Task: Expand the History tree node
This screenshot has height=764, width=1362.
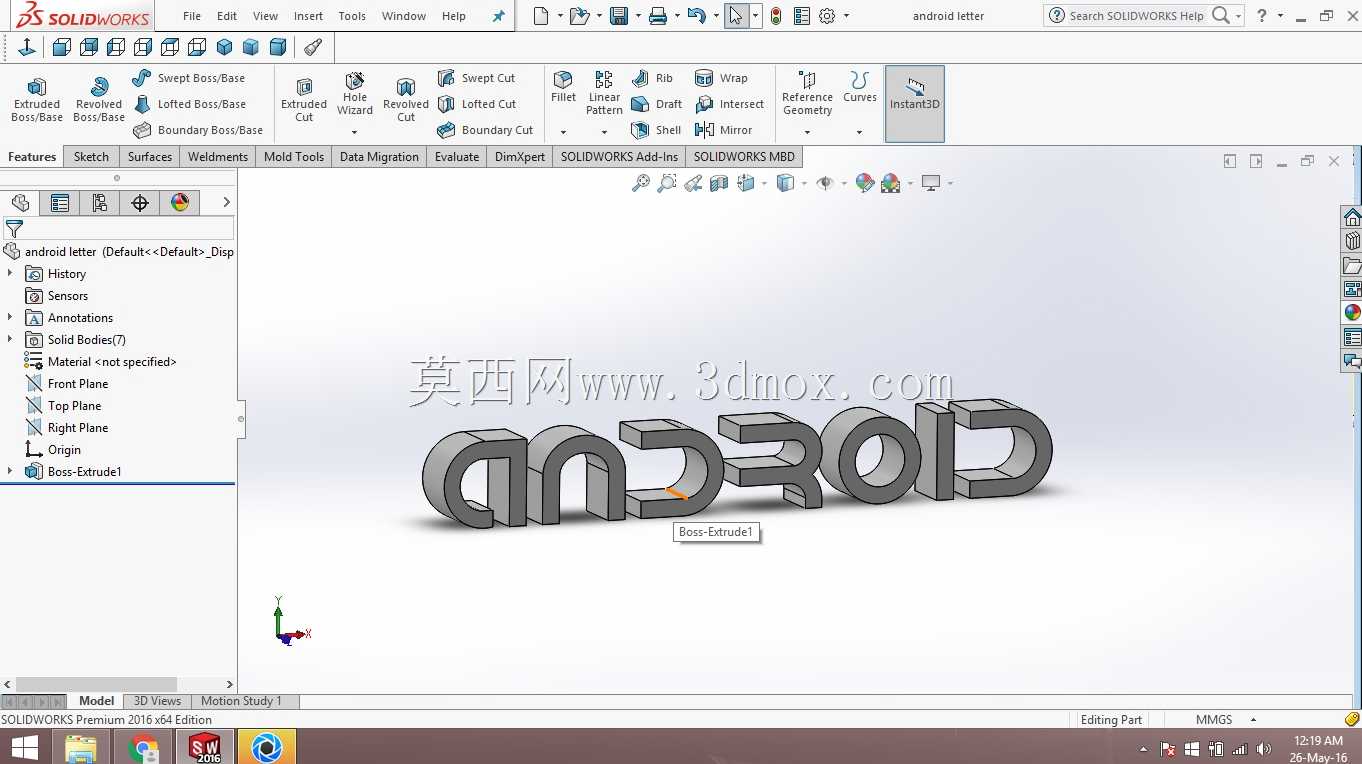Action: pos(11,274)
